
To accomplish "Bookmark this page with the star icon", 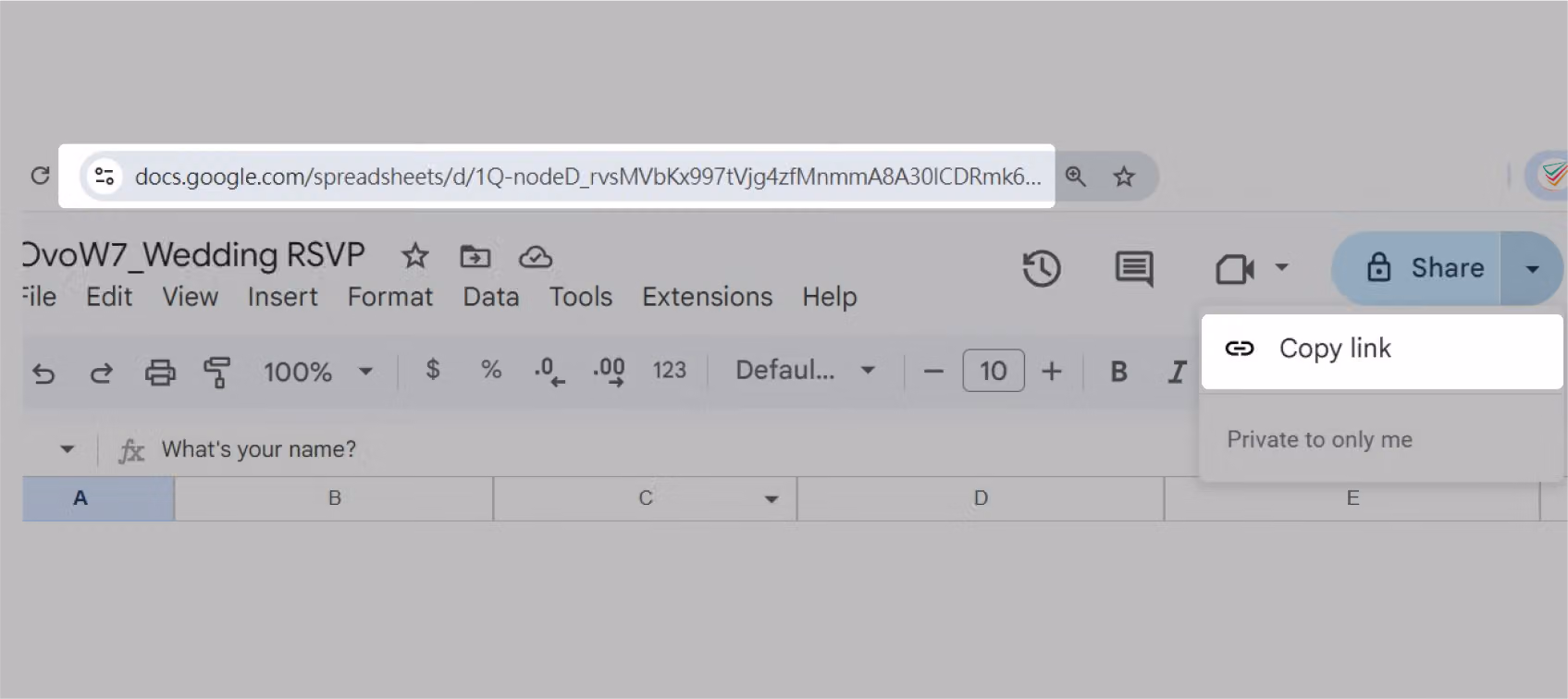I will 1124,176.
